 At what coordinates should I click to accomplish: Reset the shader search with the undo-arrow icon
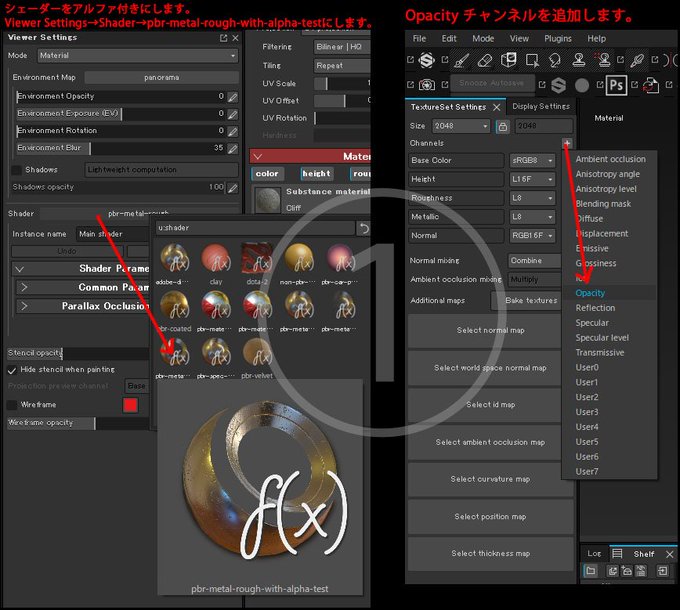(x=363, y=228)
